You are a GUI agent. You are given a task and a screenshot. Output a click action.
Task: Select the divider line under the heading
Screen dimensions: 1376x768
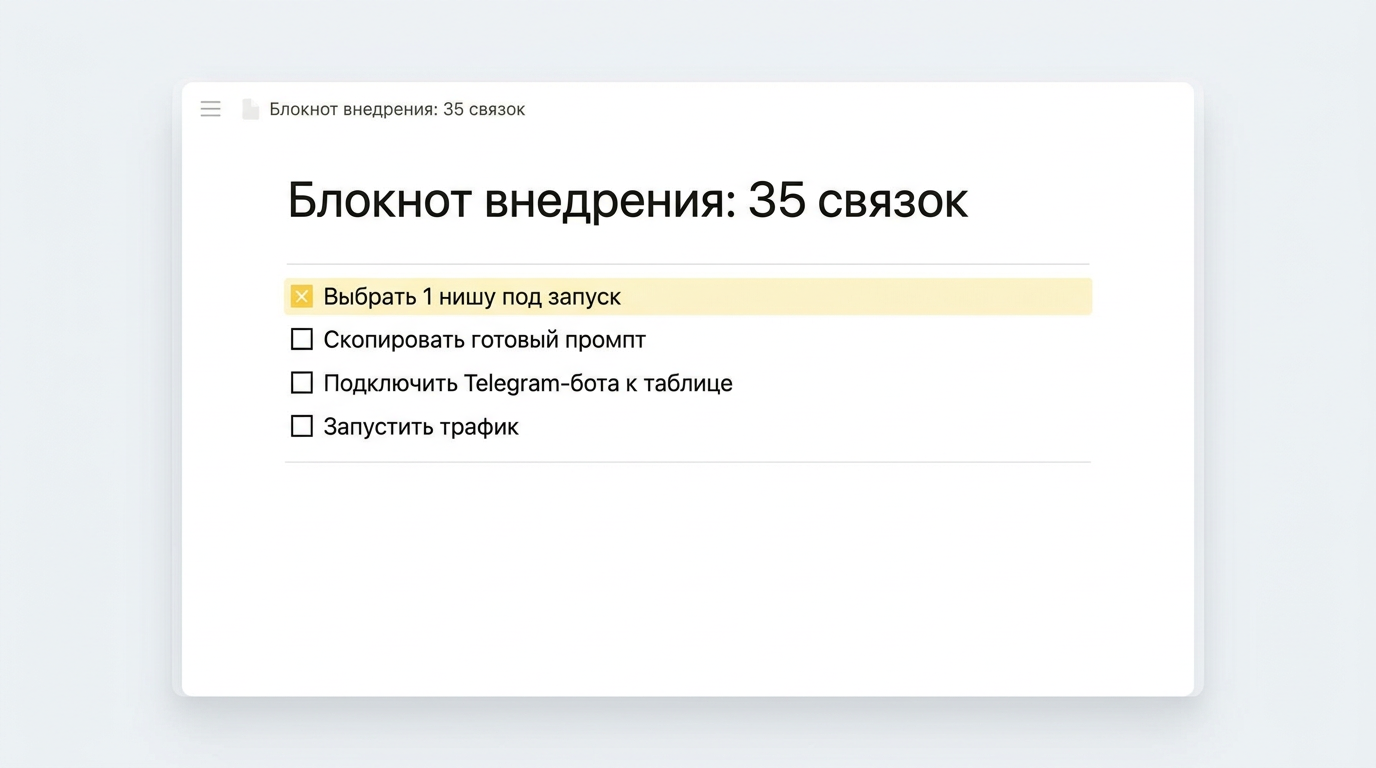pos(688,264)
